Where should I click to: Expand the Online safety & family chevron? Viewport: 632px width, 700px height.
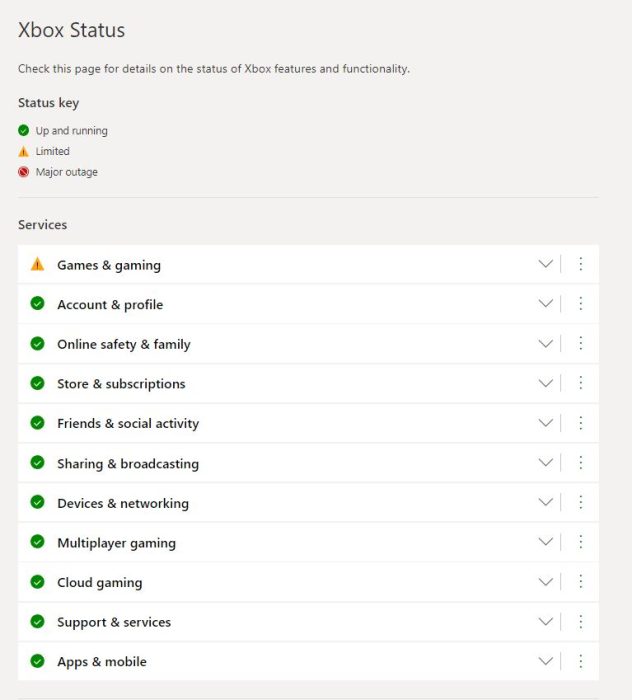click(x=545, y=344)
